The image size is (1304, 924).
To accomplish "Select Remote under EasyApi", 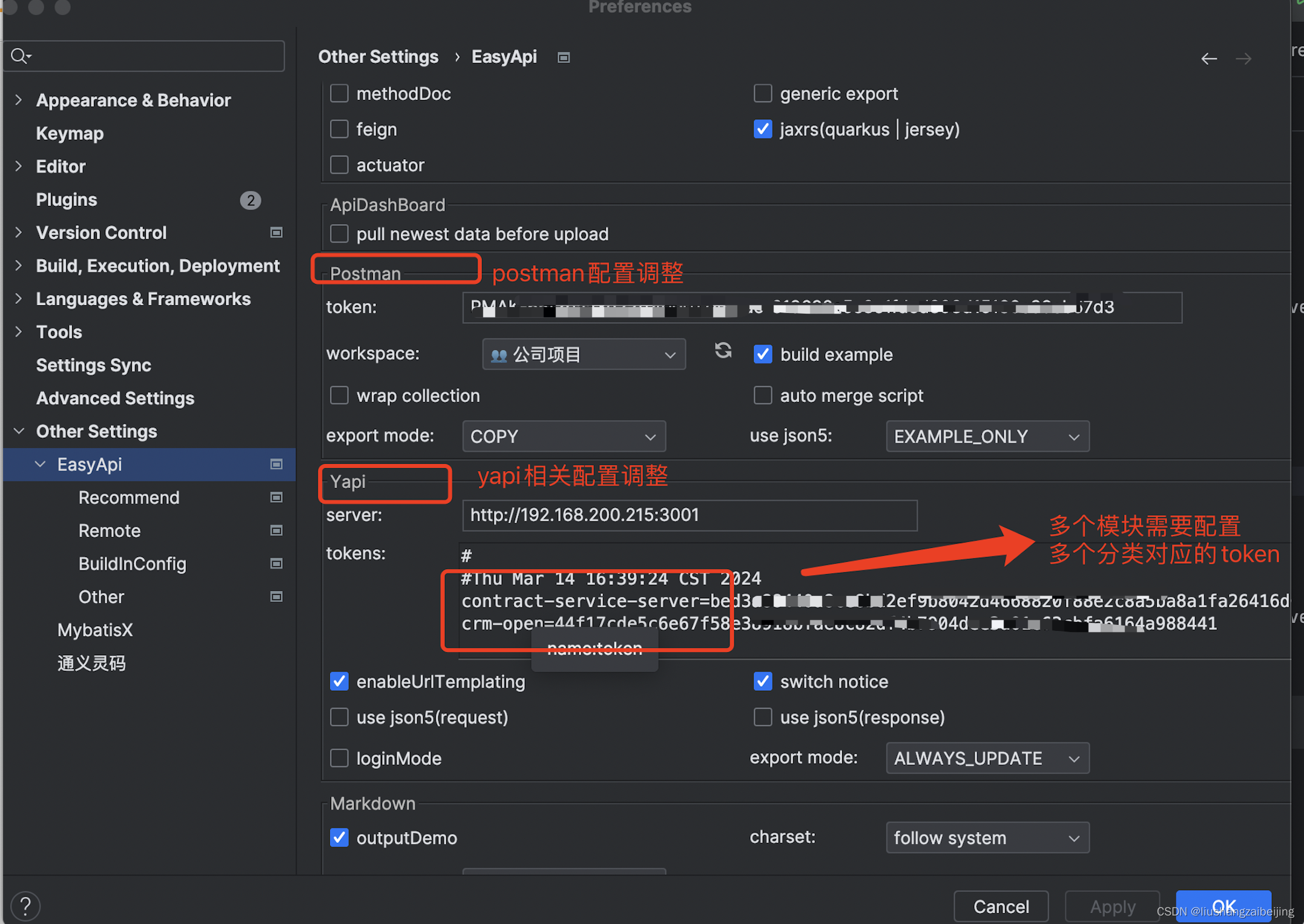I will pos(110,531).
